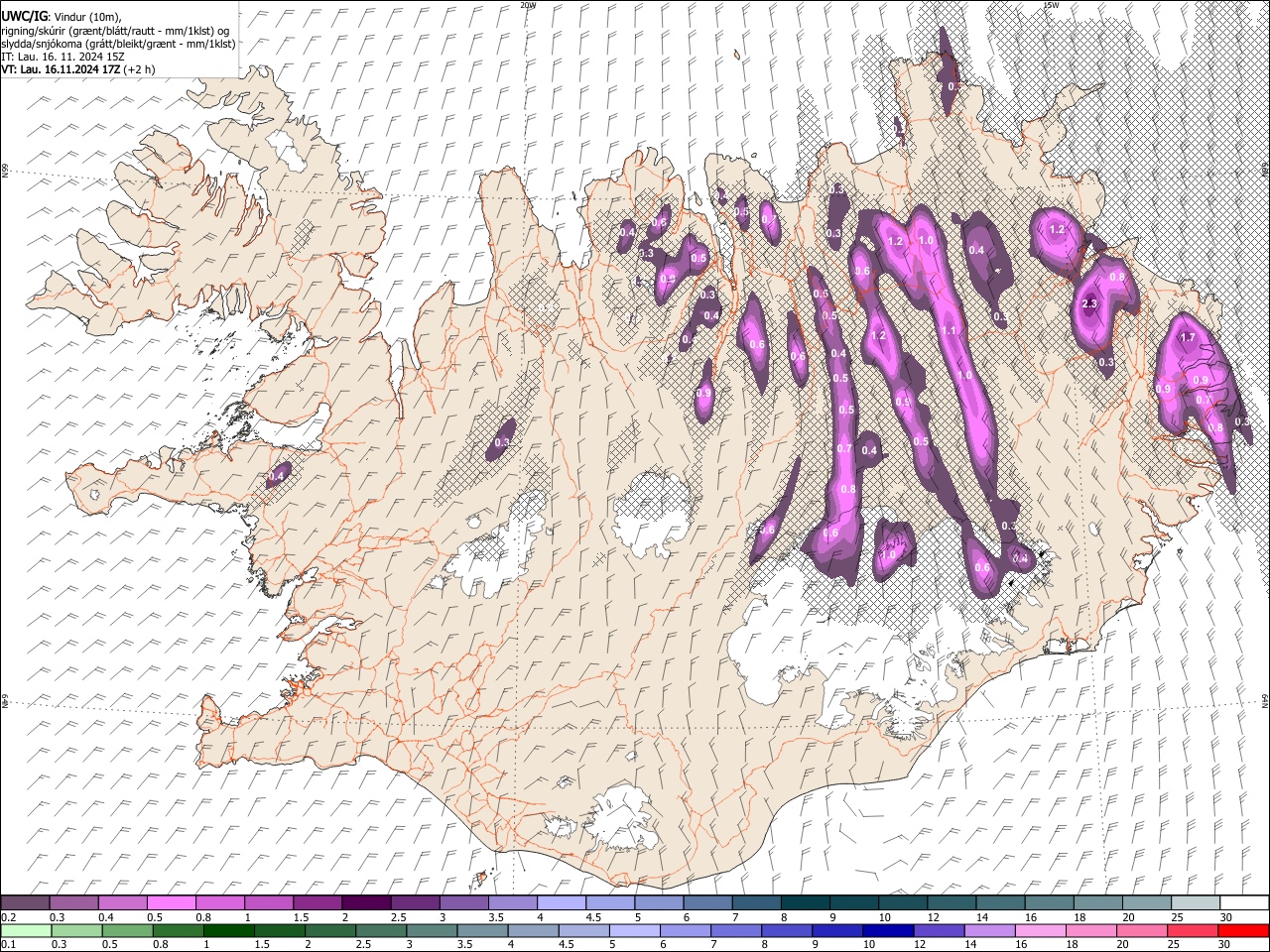Click the white Hofsjökull glacier in central Iceland
The width and height of the screenshot is (1270, 952).
point(651,513)
